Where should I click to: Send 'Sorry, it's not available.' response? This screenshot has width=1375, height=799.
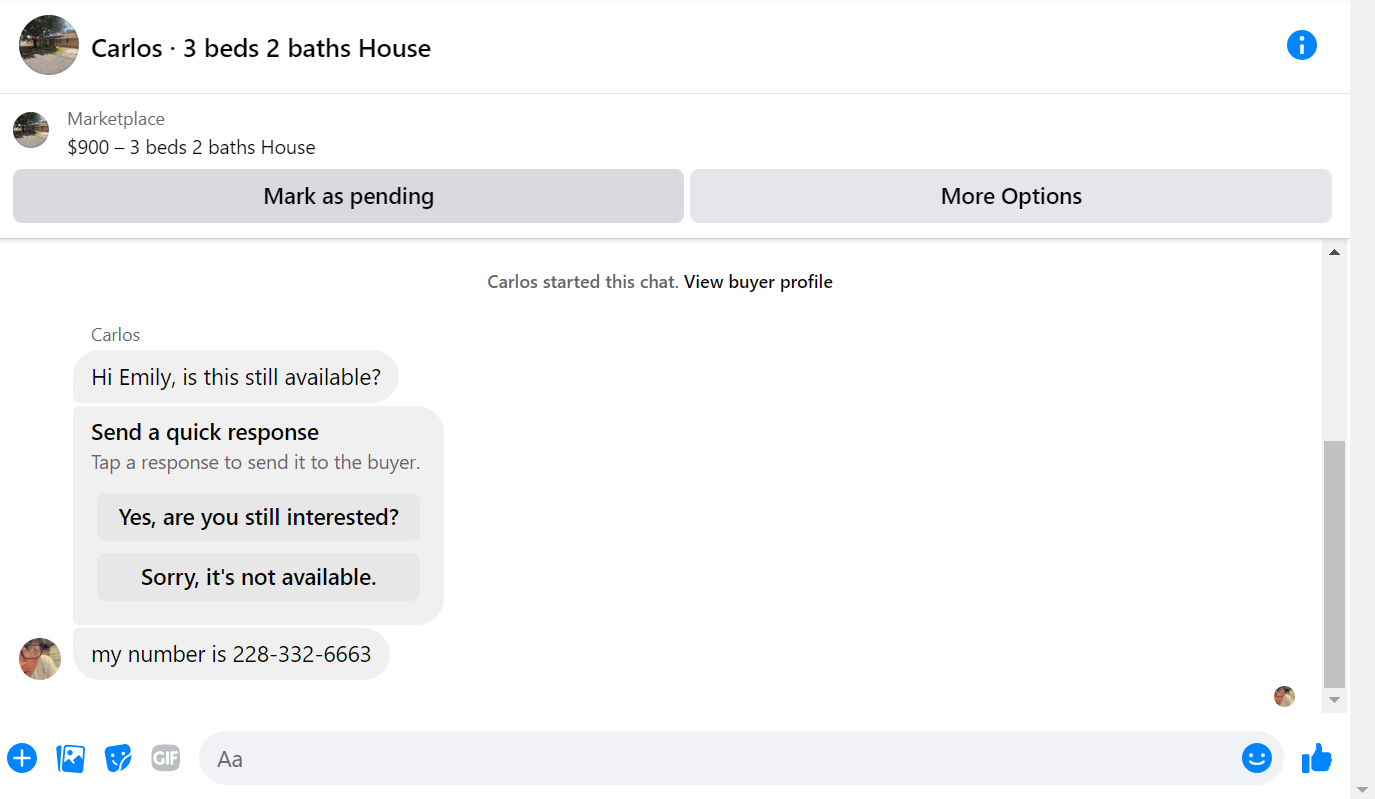258,577
